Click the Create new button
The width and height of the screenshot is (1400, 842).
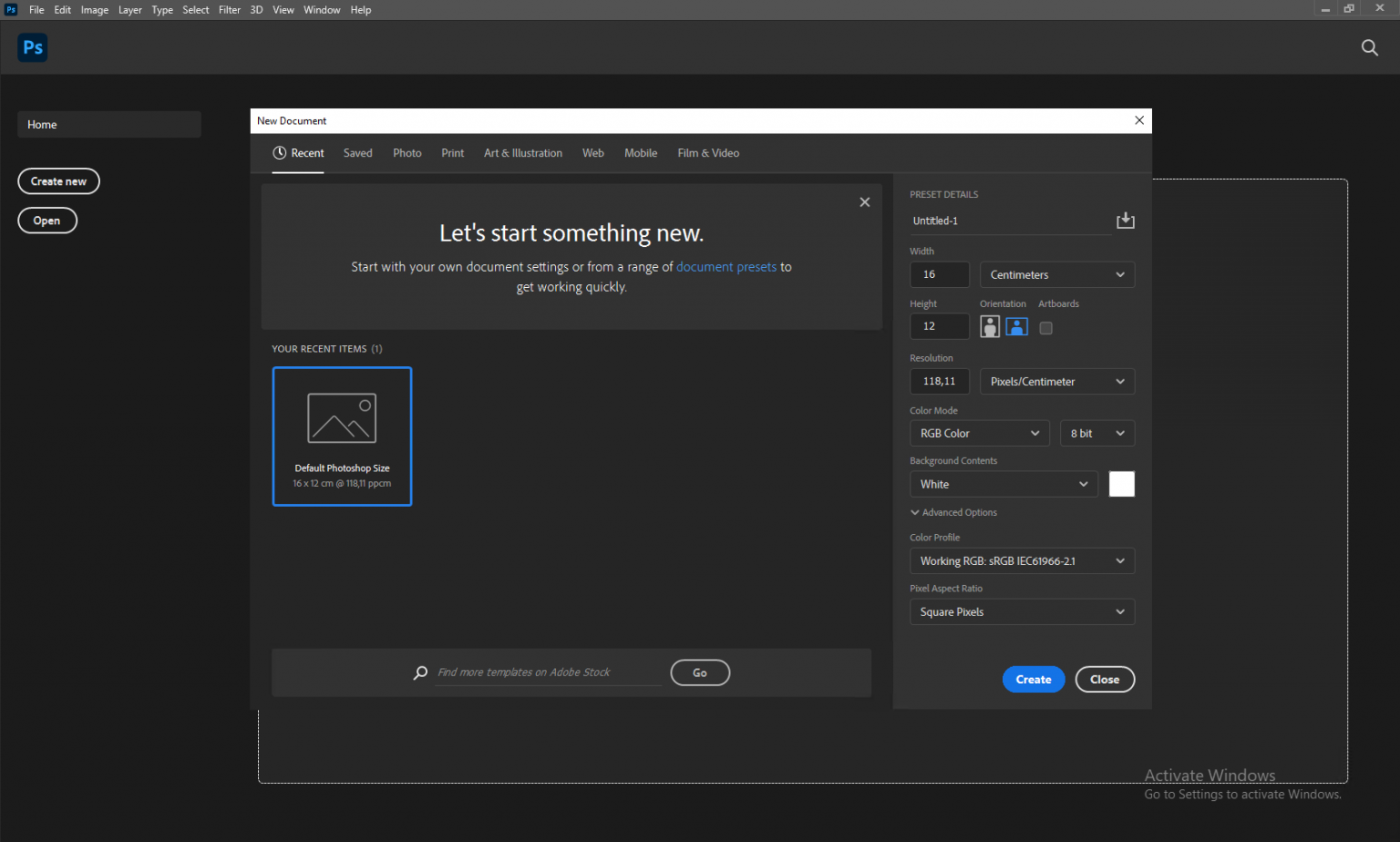[58, 181]
